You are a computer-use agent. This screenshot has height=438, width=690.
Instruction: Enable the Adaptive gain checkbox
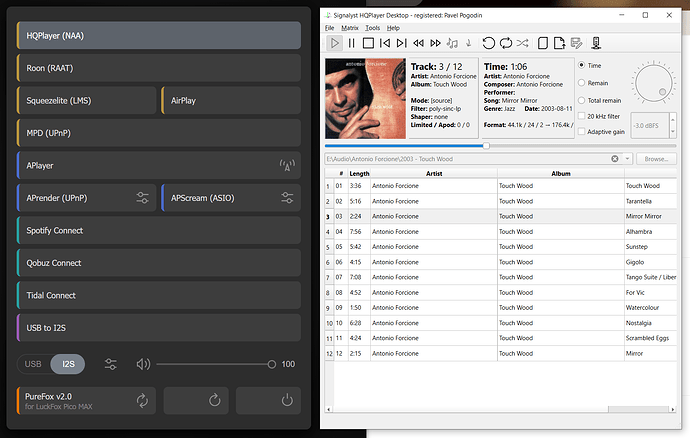tap(583, 132)
